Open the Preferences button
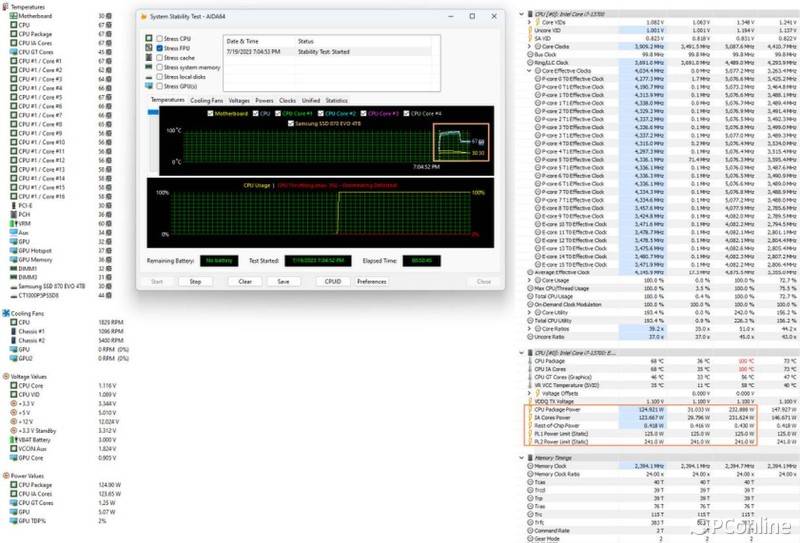This screenshot has height=543, width=800. (371, 281)
